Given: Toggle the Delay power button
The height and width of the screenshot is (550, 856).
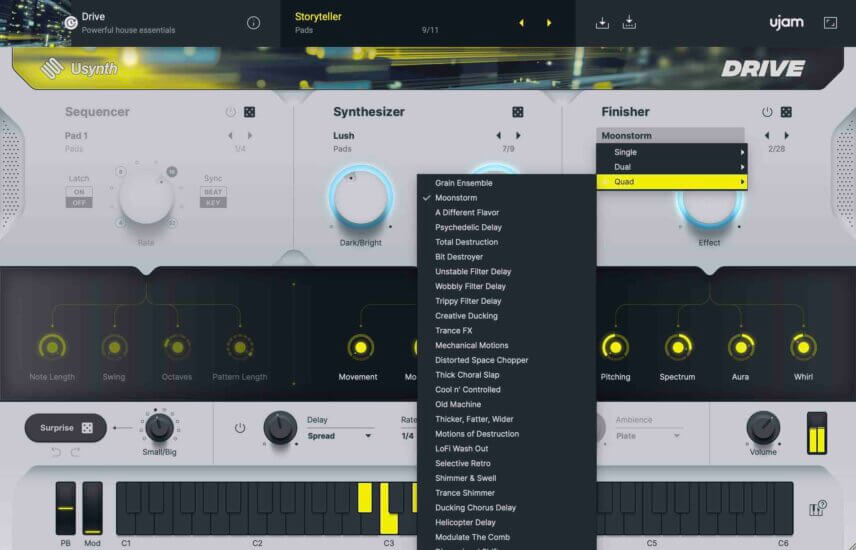Looking at the screenshot, I should tap(240, 428).
